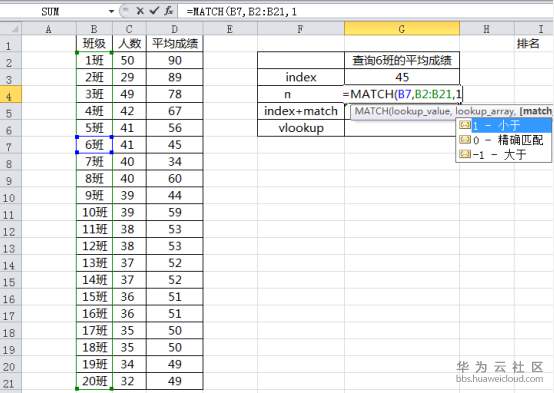Click cell '13班'
The image size is (554, 393).
pos(94,263)
